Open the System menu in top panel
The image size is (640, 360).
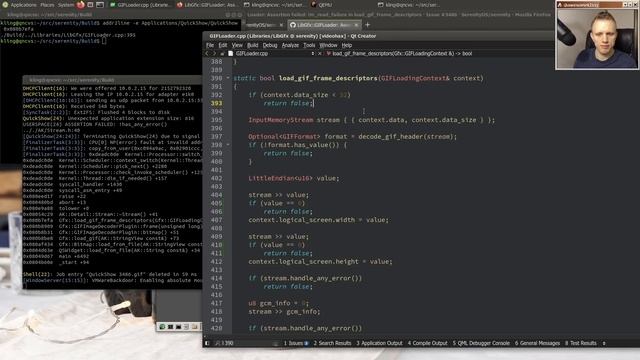click(66, 5)
